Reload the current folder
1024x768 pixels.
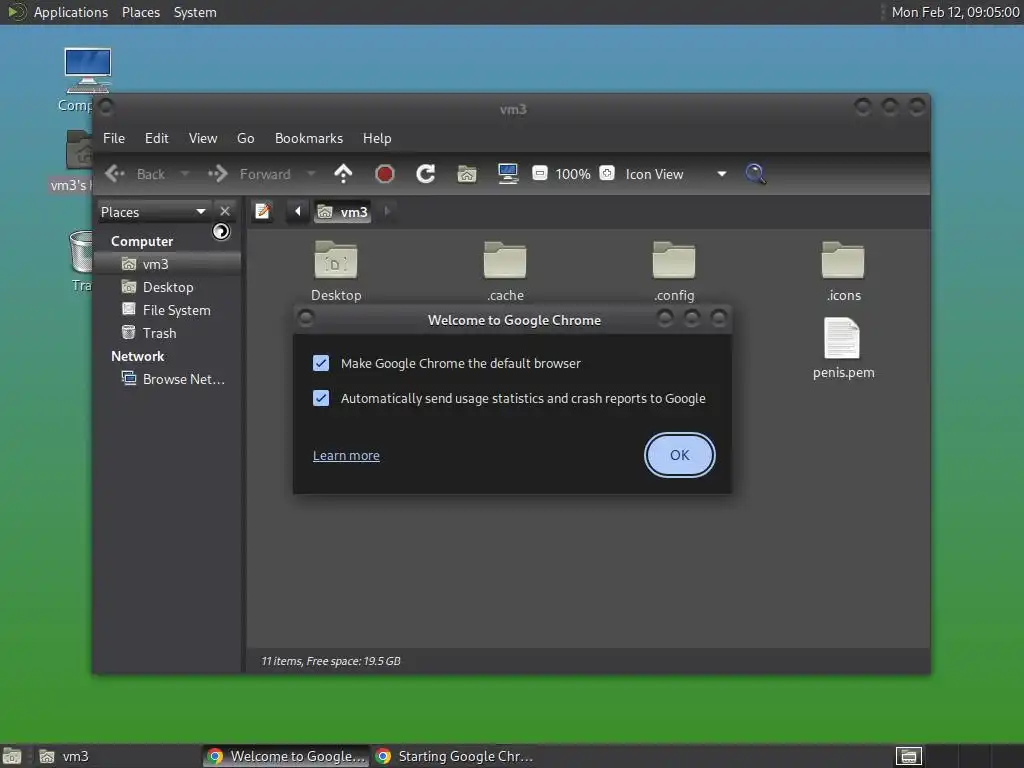point(426,174)
